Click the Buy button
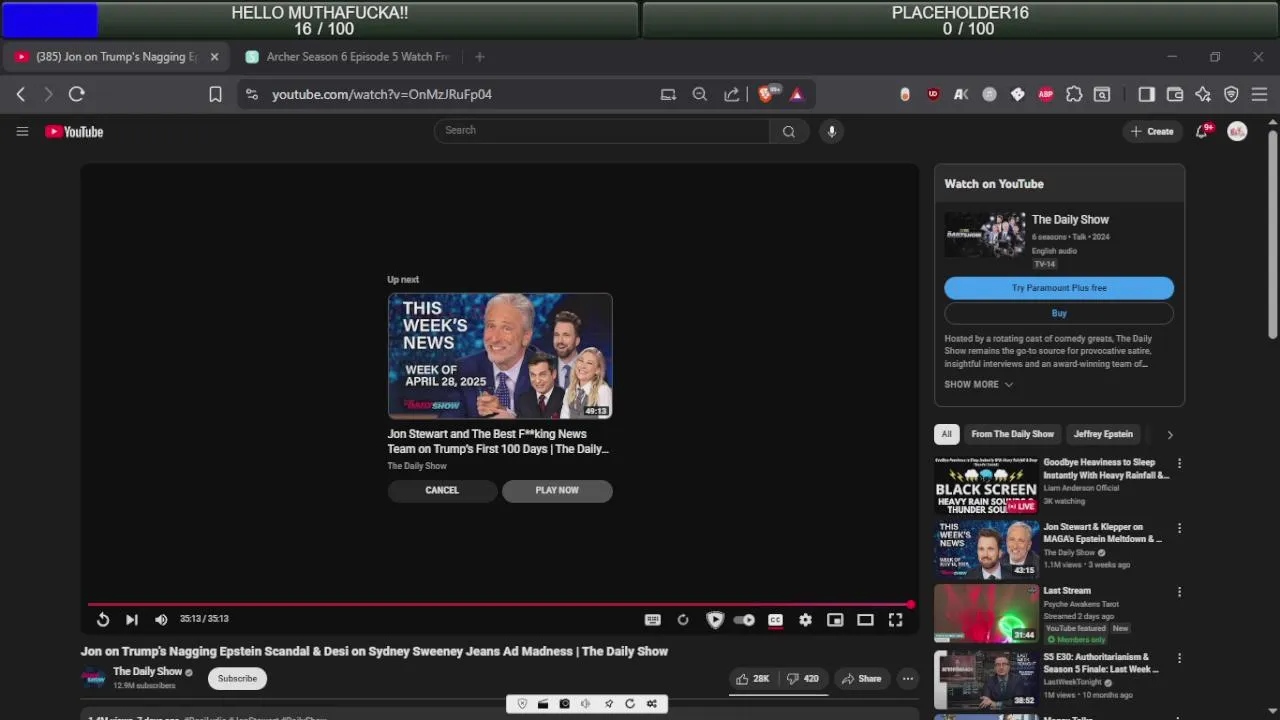1280x720 pixels. coord(1059,313)
